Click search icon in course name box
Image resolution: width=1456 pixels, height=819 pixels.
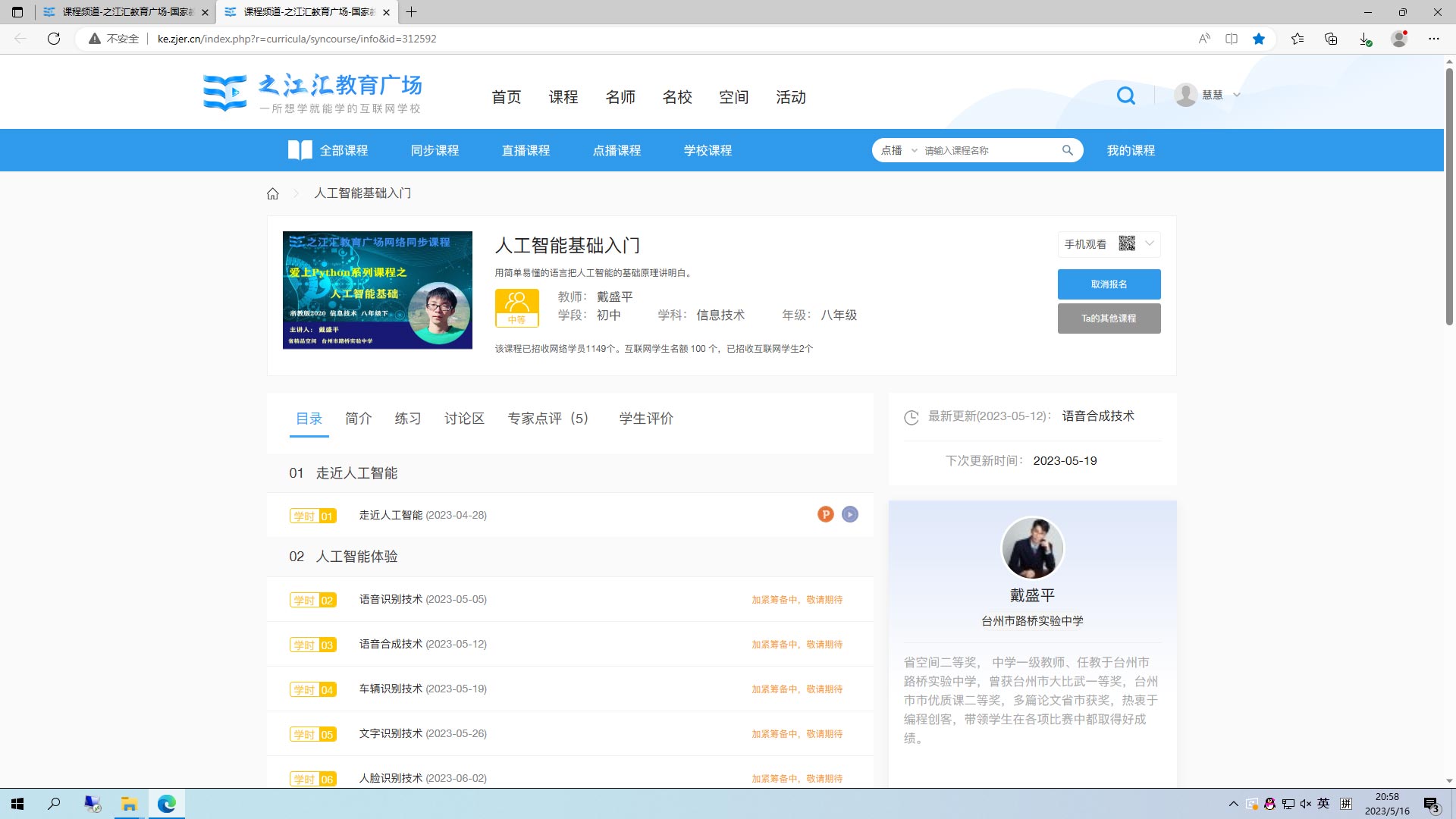[x=1067, y=150]
